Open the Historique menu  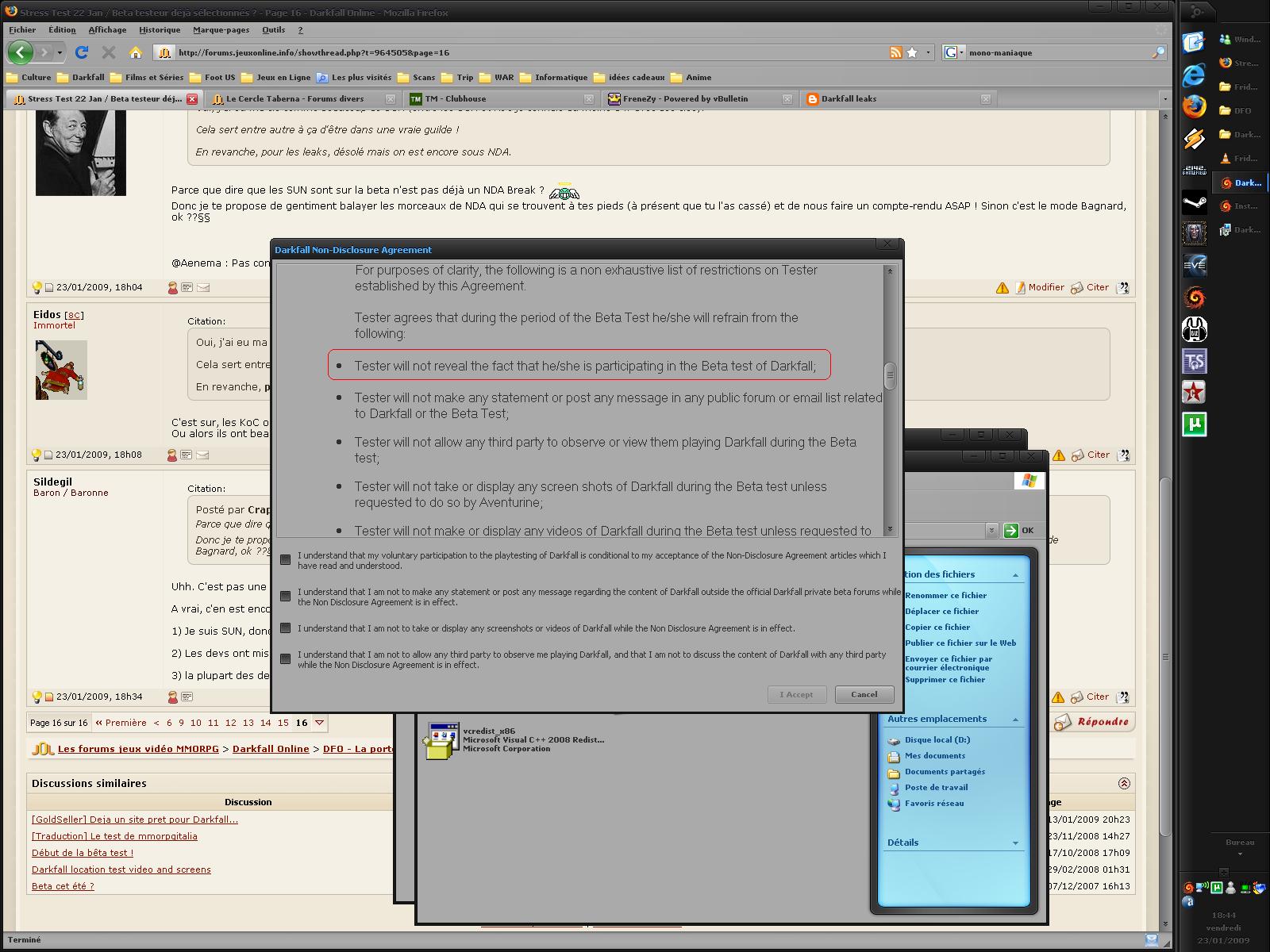[160, 30]
